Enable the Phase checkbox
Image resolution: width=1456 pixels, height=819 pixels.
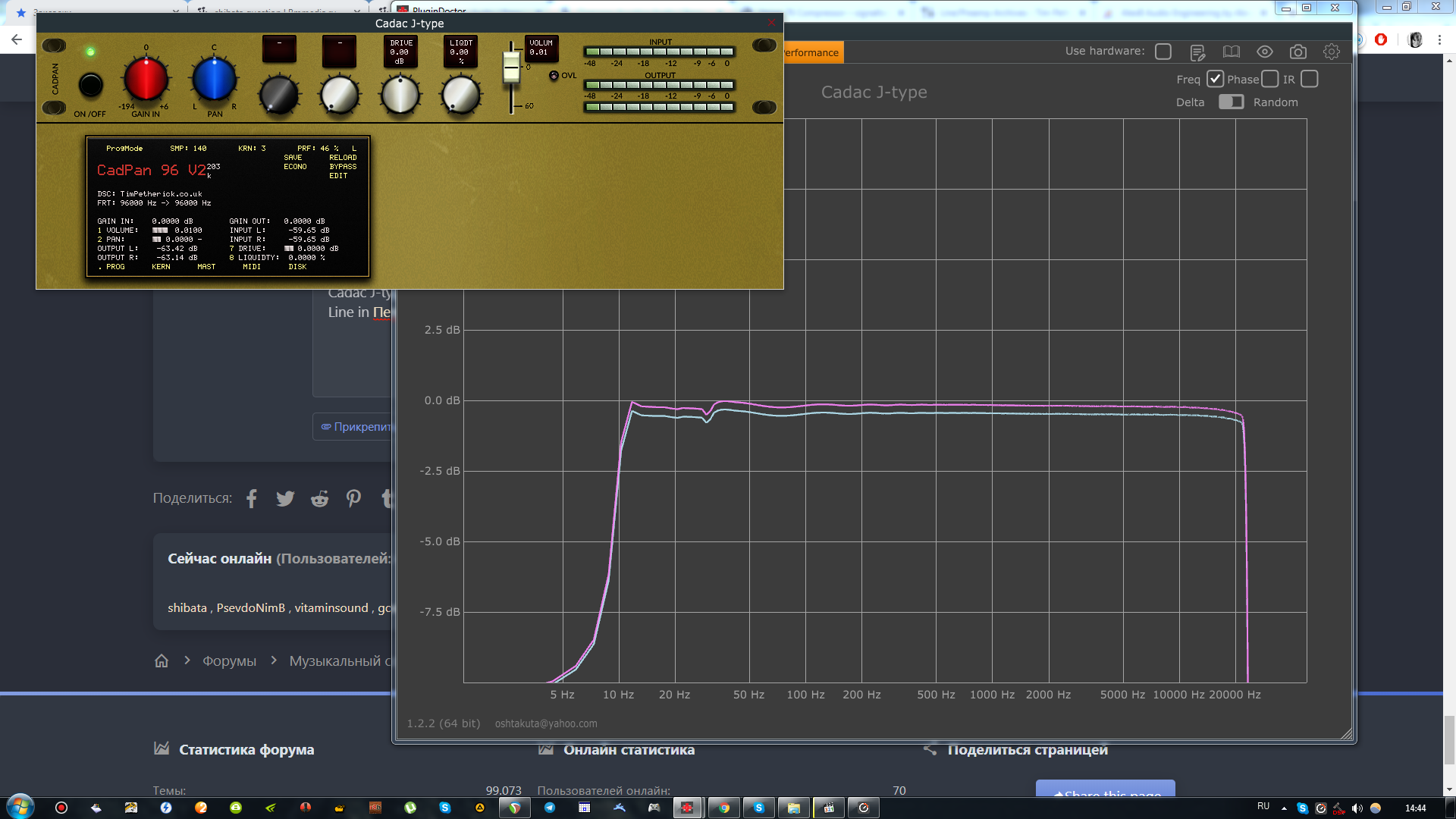tap(1270, 79)
